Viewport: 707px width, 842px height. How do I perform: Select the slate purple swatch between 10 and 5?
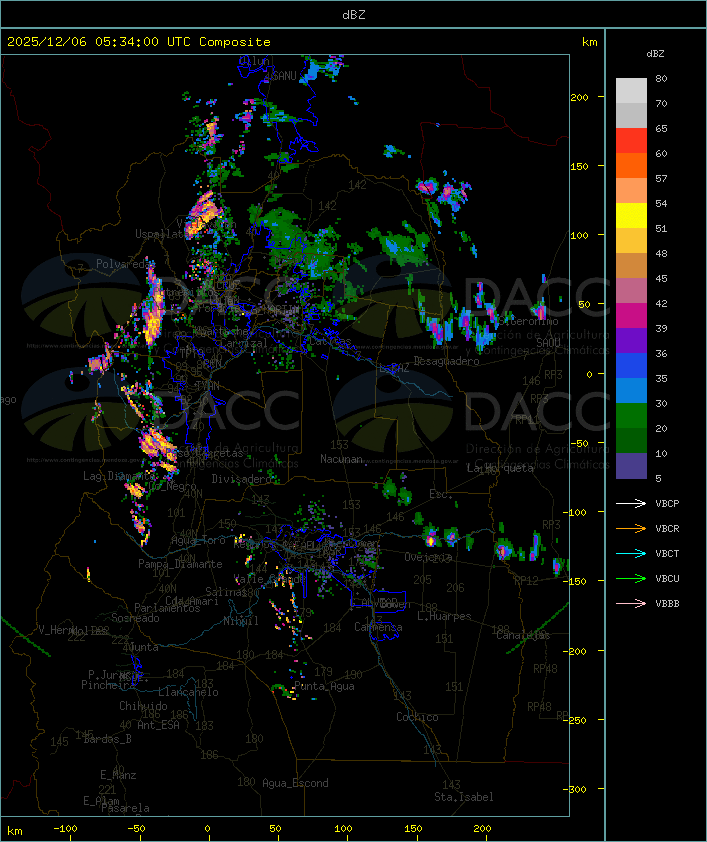(631, 466)
